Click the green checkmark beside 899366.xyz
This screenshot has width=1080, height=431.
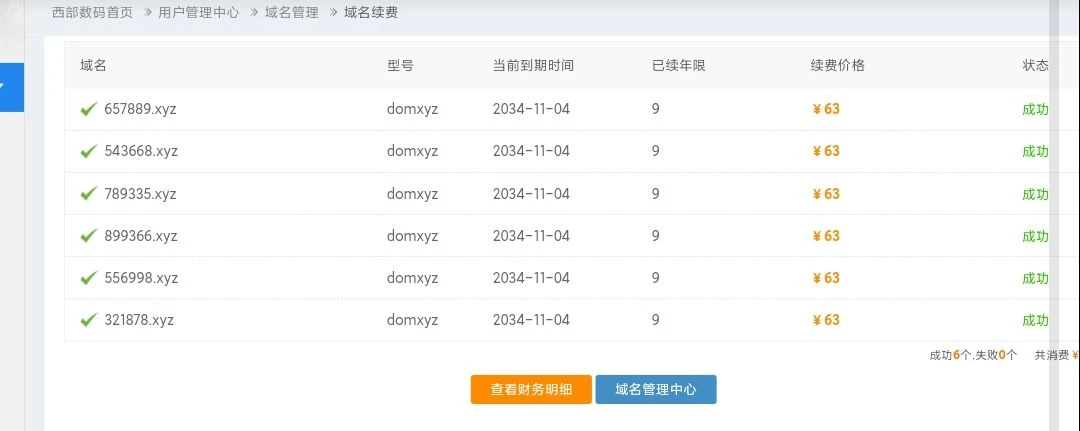[88, 236]
